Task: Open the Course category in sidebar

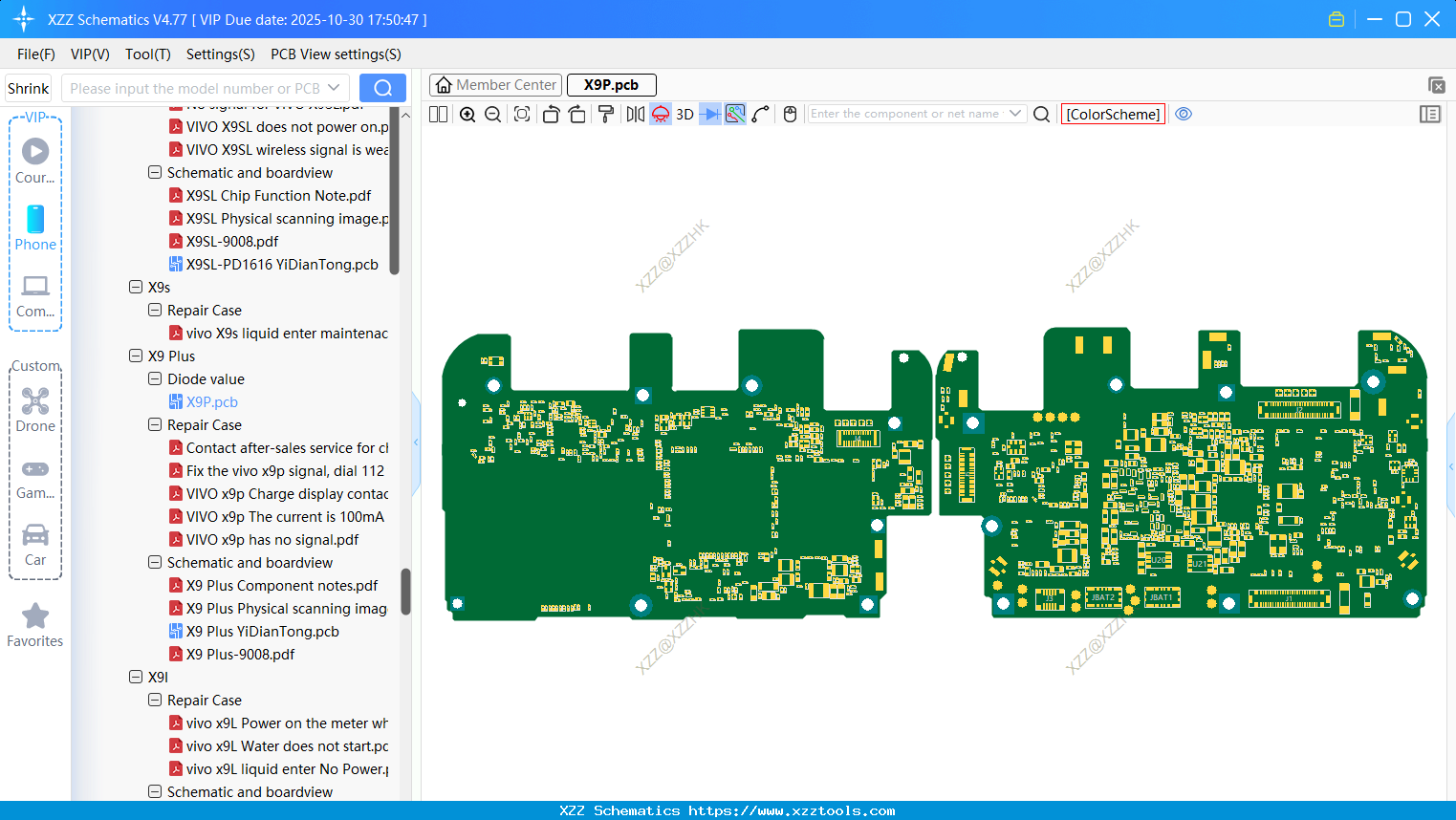Action: 35,161
